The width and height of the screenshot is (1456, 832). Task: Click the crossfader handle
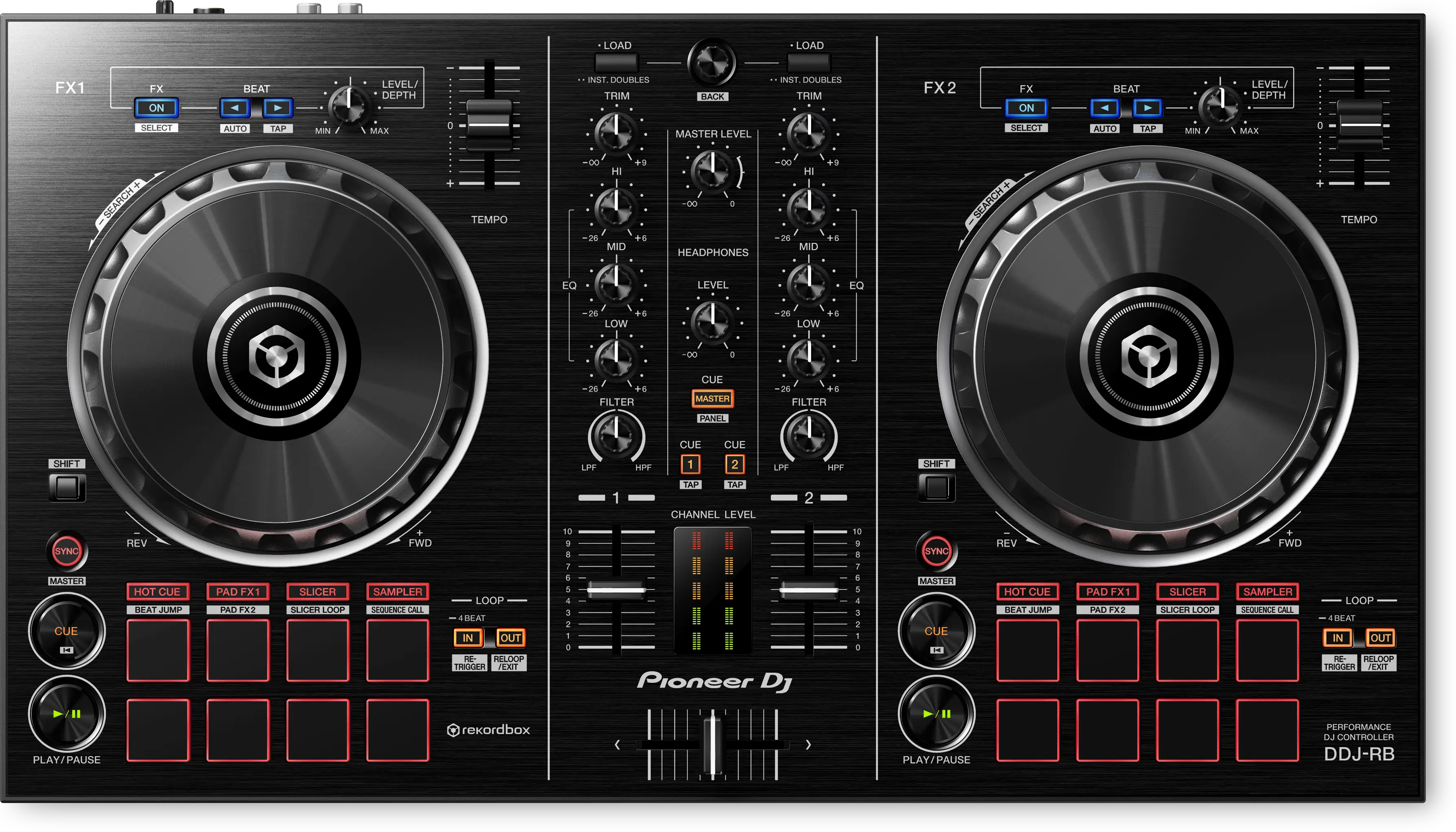712,745
